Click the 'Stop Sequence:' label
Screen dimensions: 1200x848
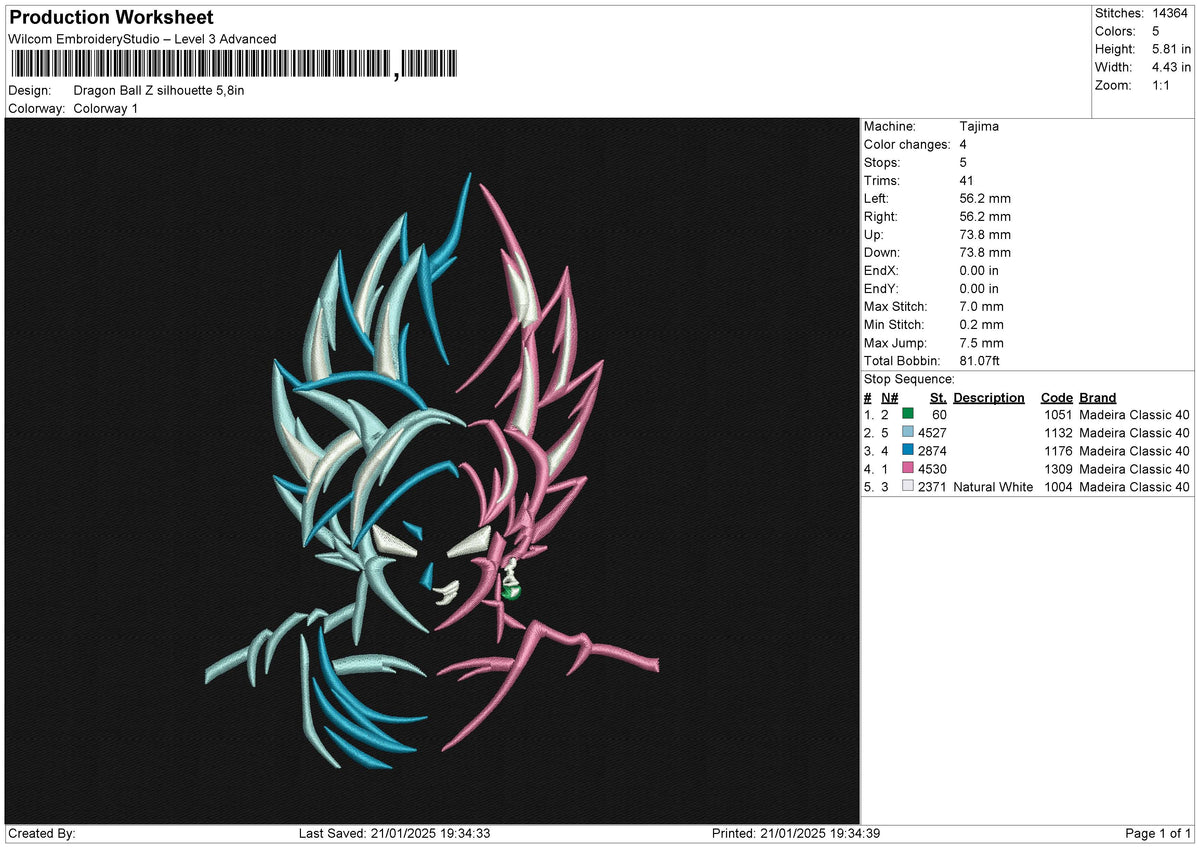[x=909, y=379]
